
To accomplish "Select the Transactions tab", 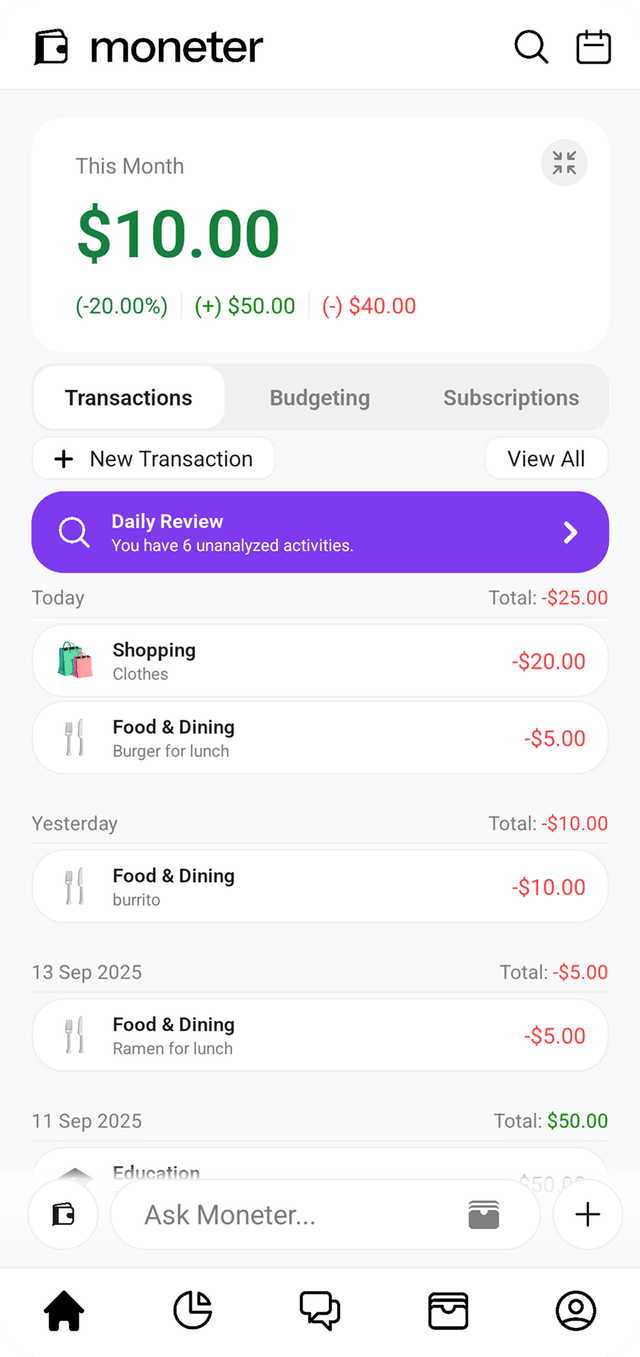I will pos(129,398).
